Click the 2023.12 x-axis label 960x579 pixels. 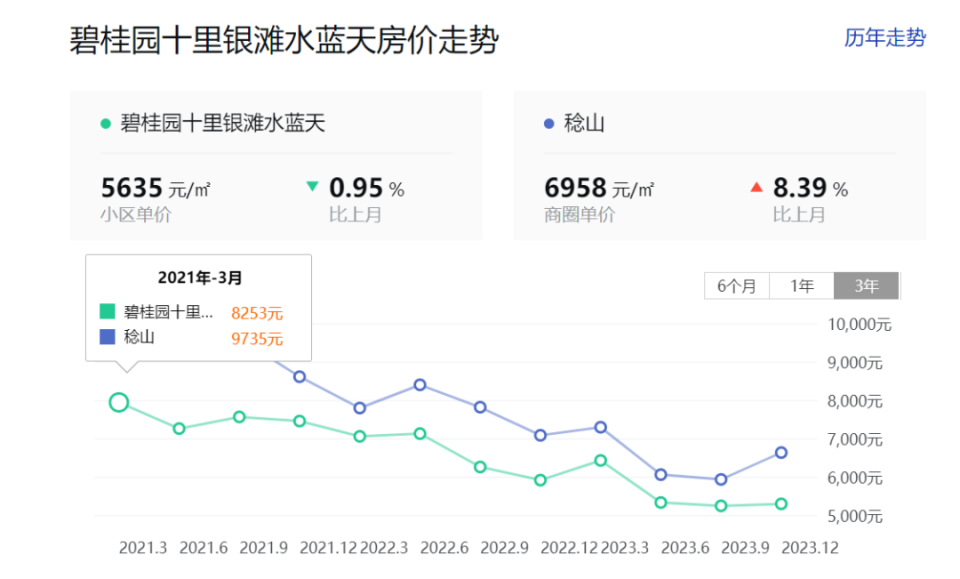pos(809,548)
